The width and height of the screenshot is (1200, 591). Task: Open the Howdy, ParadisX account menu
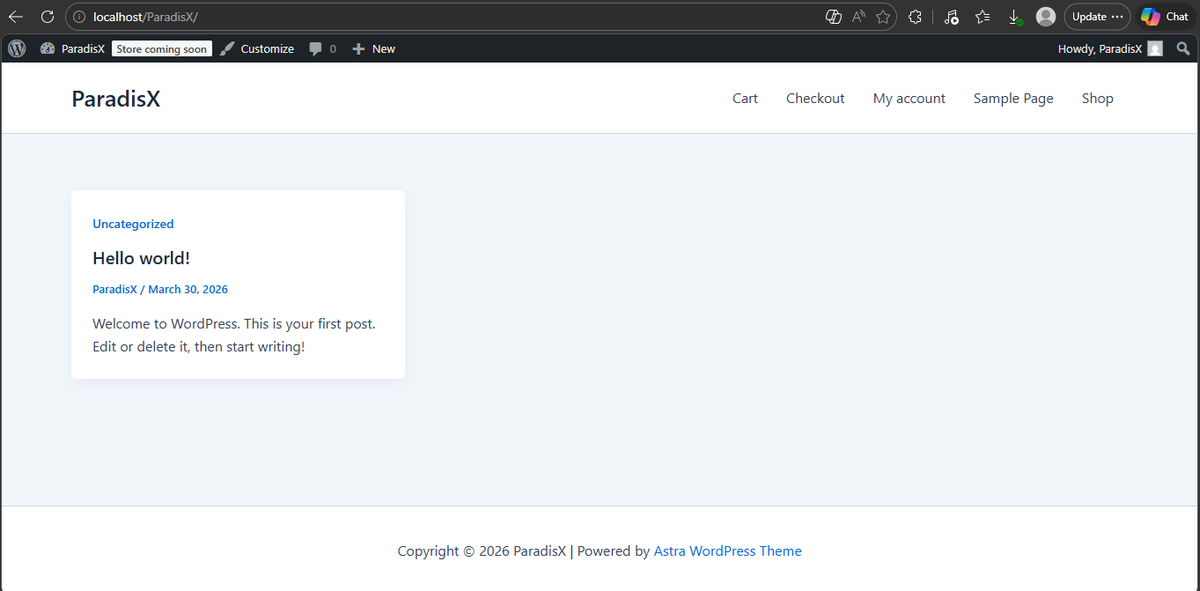[x=1110, y=48]
